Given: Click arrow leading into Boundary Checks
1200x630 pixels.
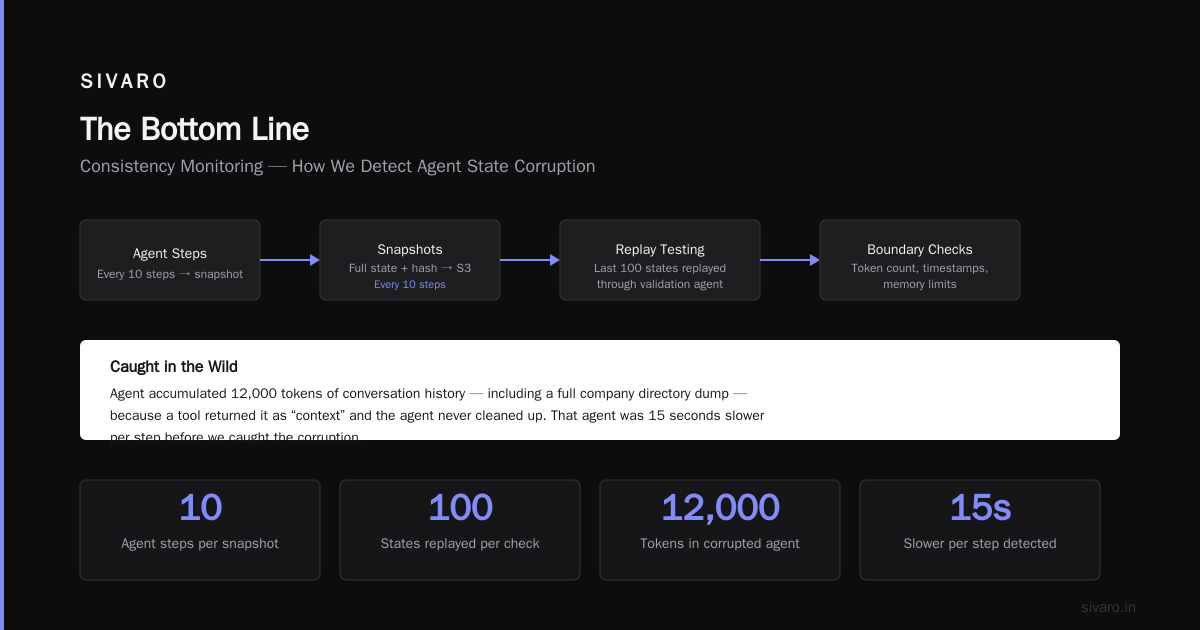Looking at the screenshot, I should (x=790, y=260).
